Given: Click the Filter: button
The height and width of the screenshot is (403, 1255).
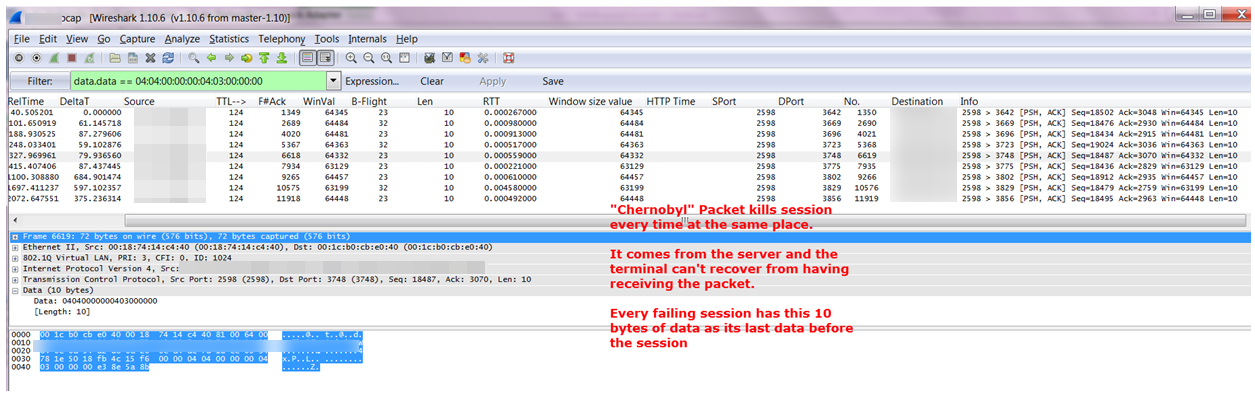Looking at the screenshot, I should (x=39, y=81).
